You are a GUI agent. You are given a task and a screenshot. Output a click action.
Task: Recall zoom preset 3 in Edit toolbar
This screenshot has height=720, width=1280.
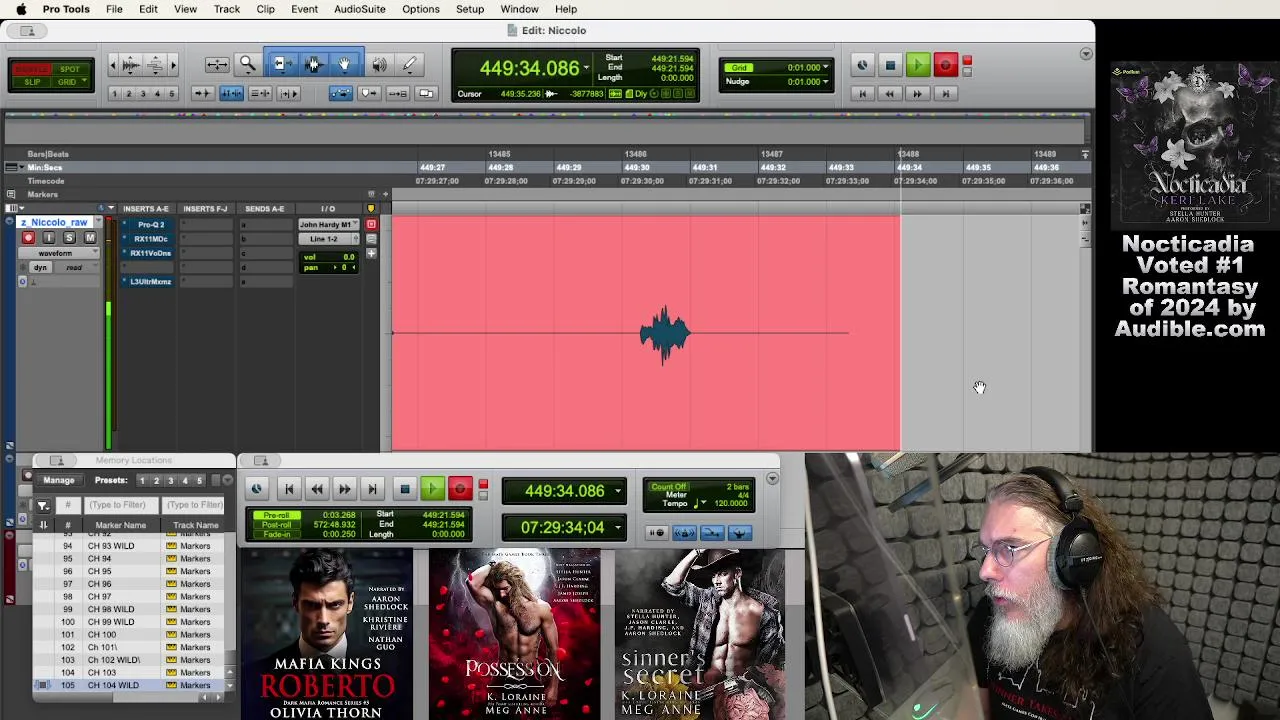(143, 94)
